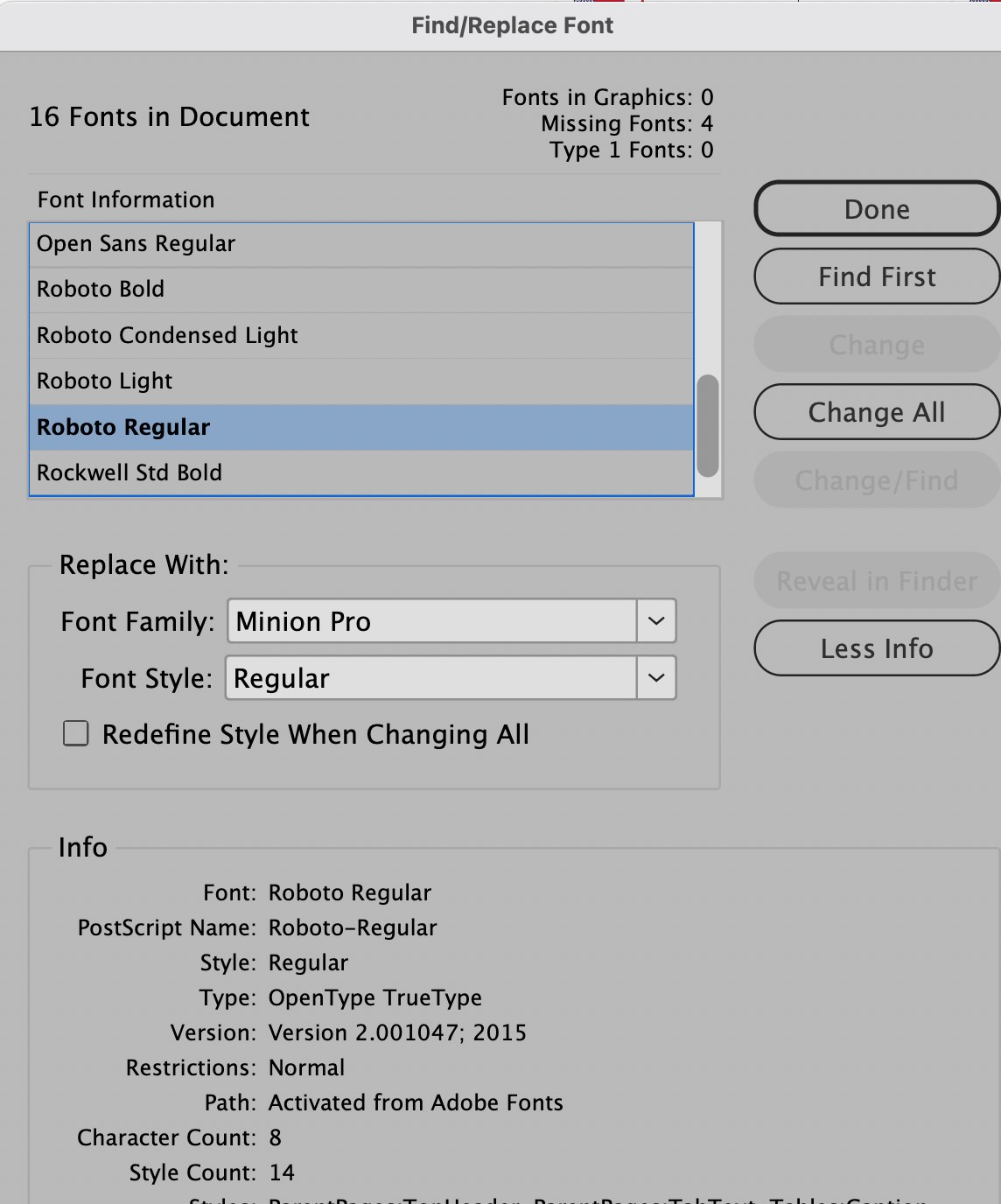This screenshot has width=1001, height=1204.
Task: Enable Redefine Style When Changing All checkbox
Action: click(x=76, y=733)
